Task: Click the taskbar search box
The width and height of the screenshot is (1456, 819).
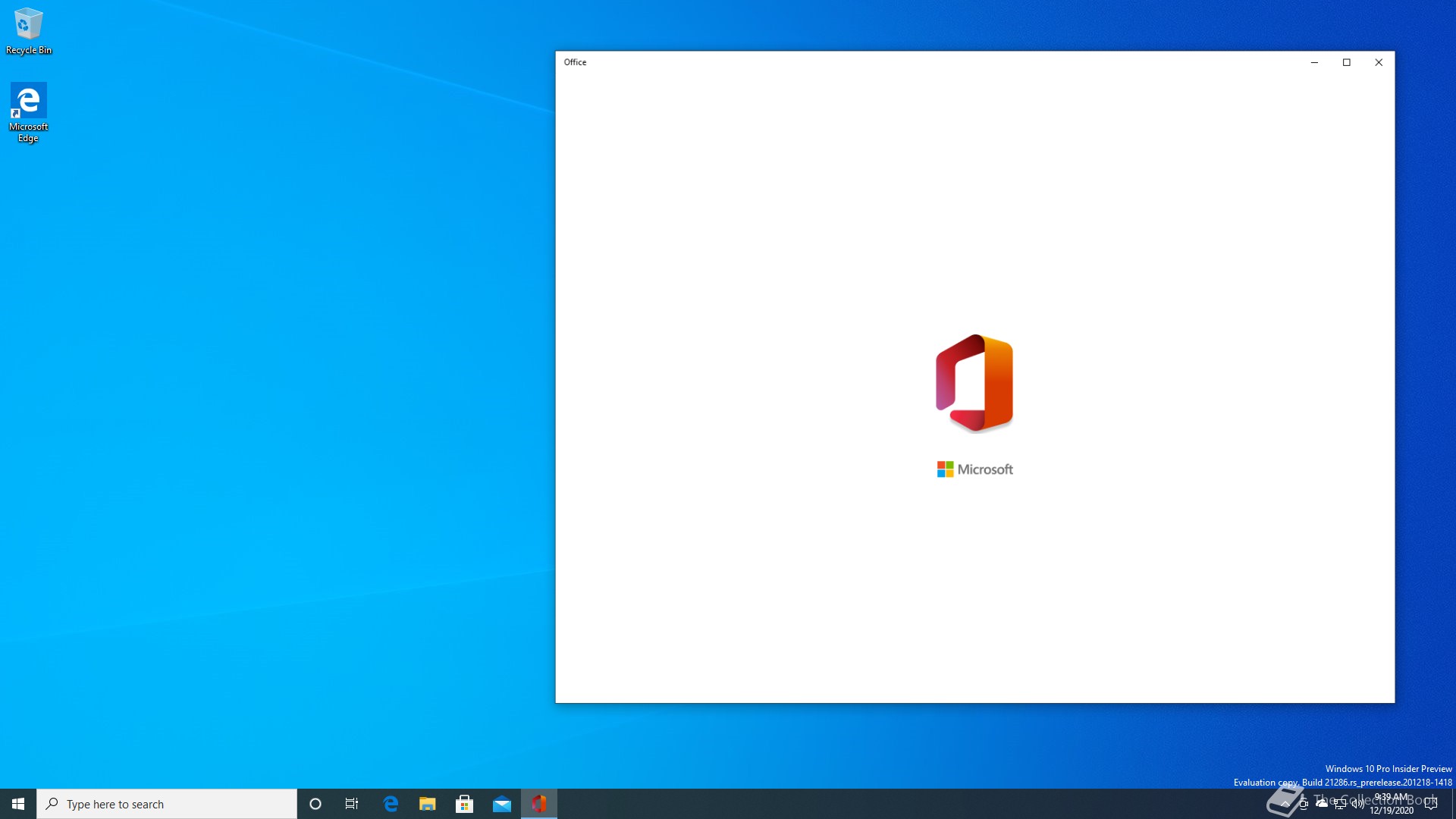Action: tap(167, 804)
